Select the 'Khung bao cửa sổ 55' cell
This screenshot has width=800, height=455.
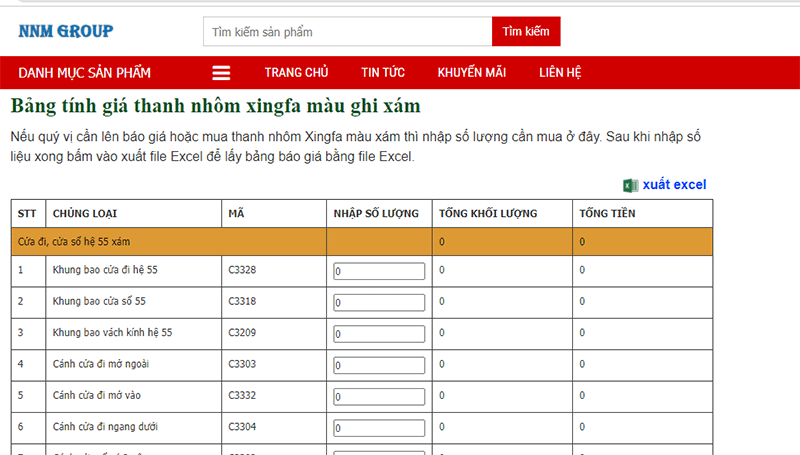click(134, 302)
